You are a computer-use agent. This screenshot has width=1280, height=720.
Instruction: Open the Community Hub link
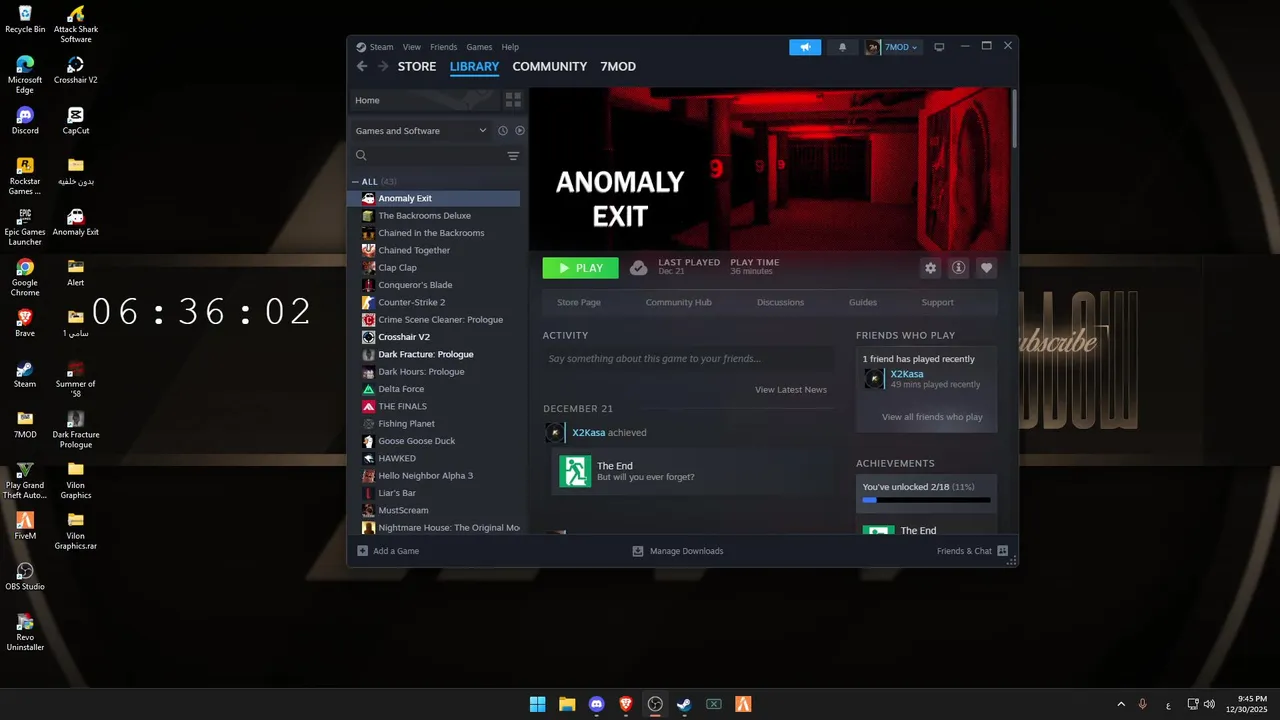(x=678, y=302)
